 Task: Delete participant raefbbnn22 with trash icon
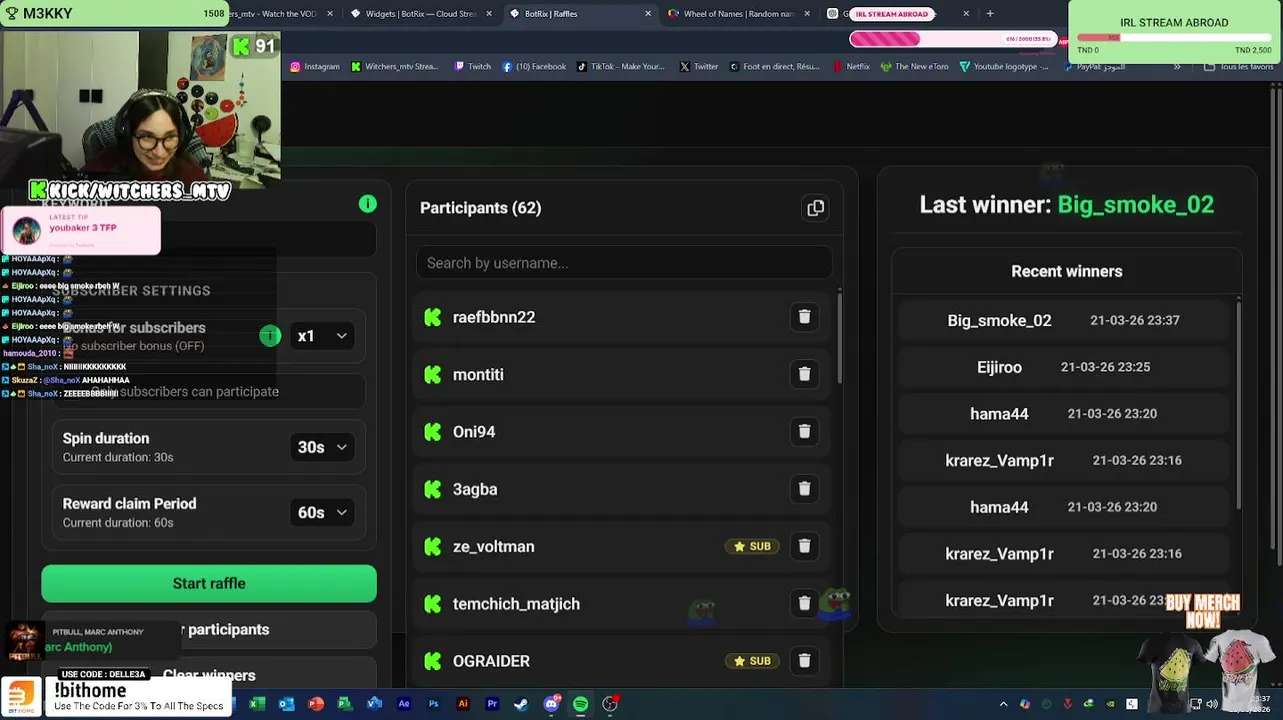804,317
